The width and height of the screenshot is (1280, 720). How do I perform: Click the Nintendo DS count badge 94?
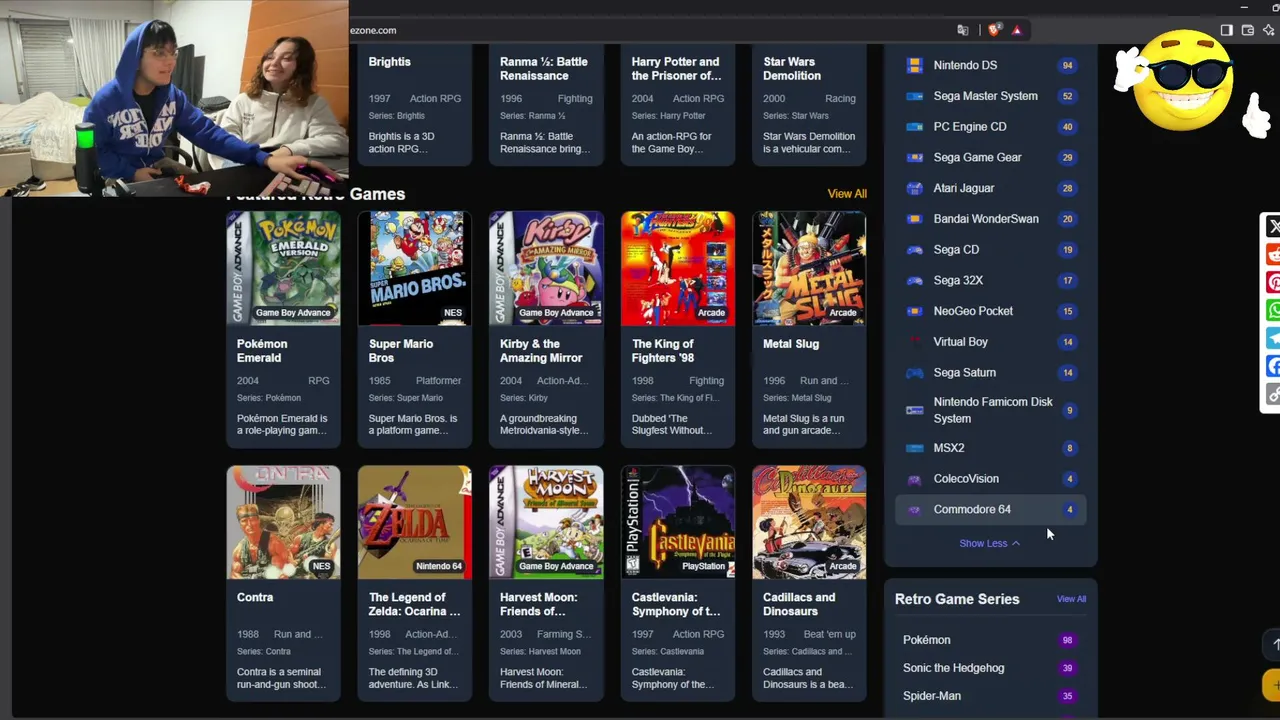(x=1068, y=66)
